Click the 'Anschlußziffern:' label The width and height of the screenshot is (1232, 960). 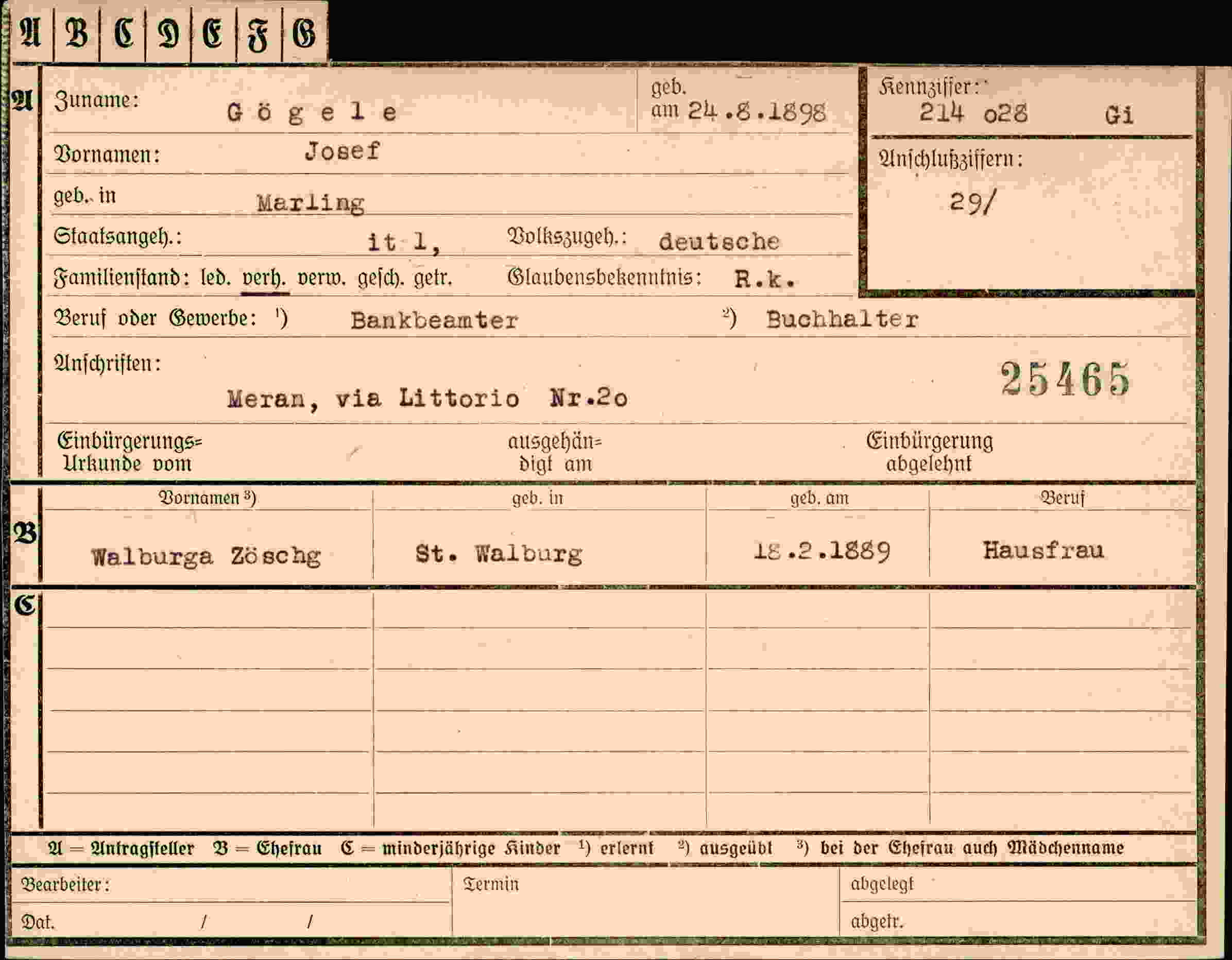(x=950, y=159)
